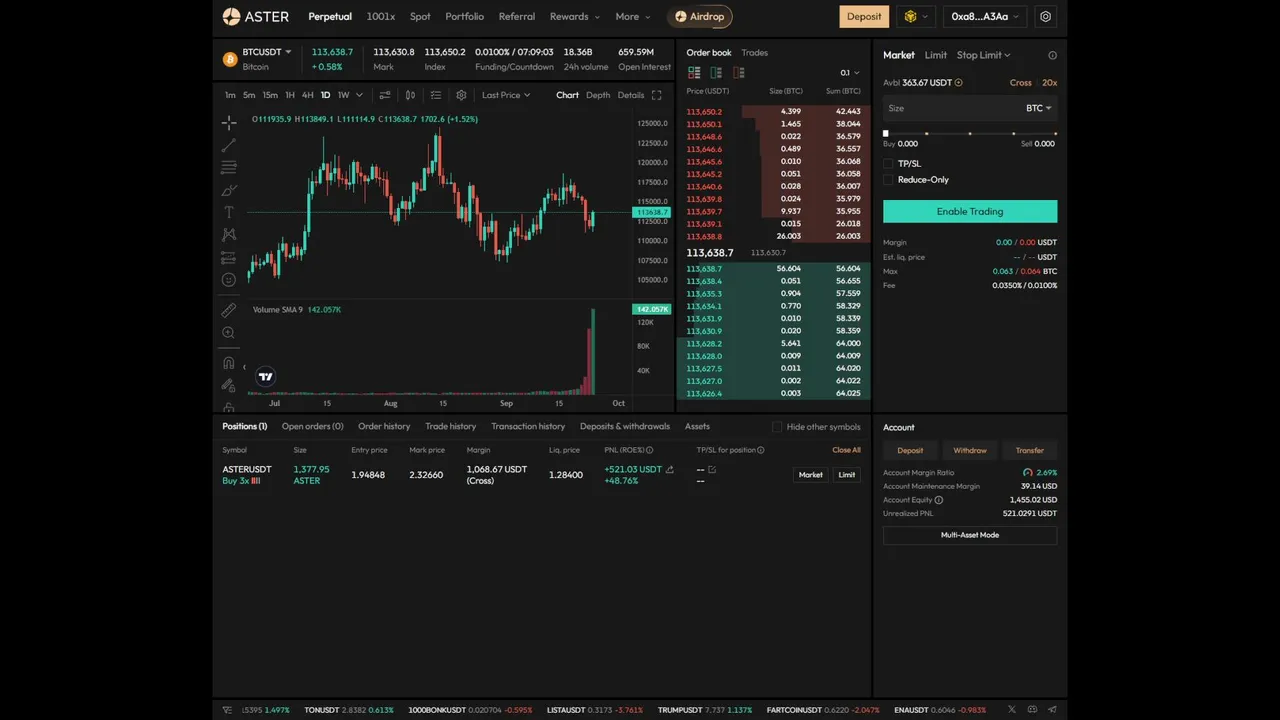Show asks-only order book view
The width and height of the screenshot is (1280, 720).
739,72
